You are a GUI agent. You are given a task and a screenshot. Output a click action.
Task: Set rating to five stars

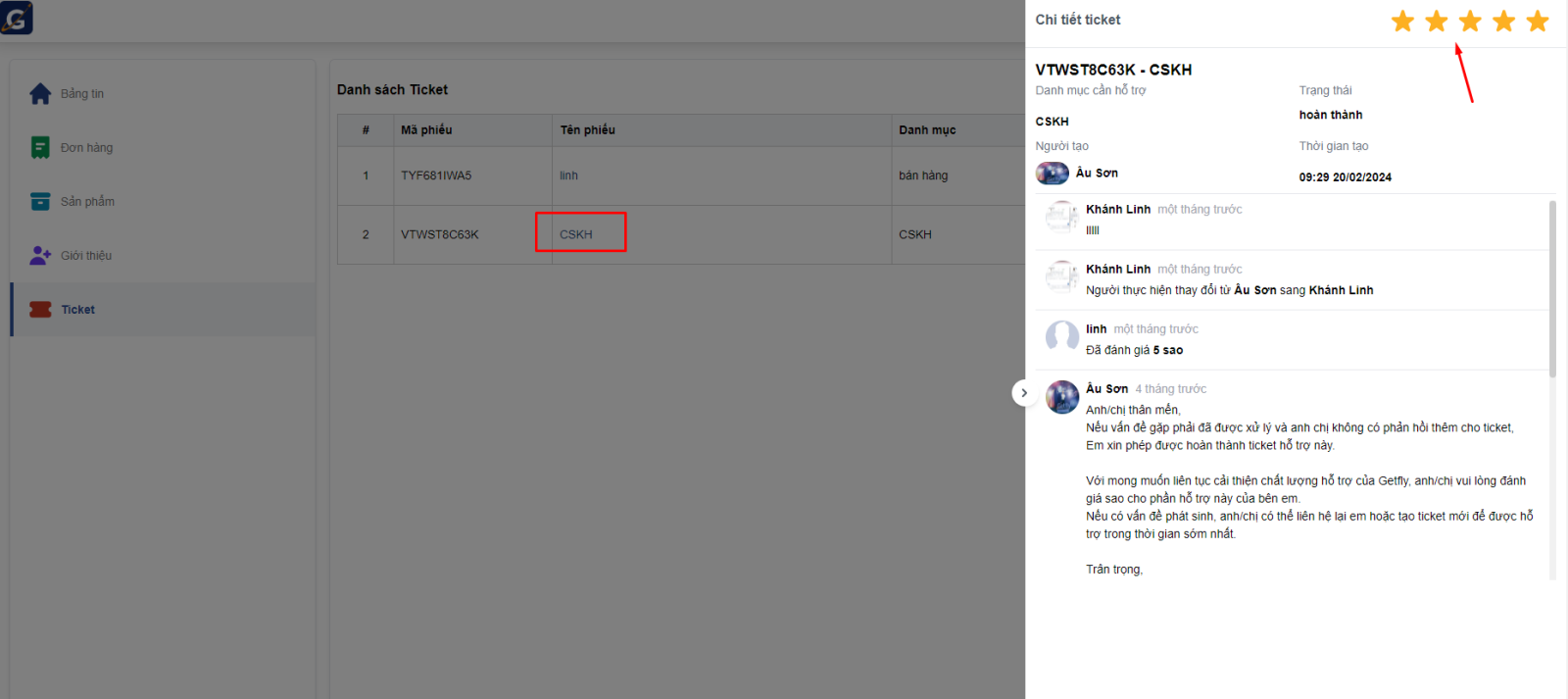tap(1538, 22)
